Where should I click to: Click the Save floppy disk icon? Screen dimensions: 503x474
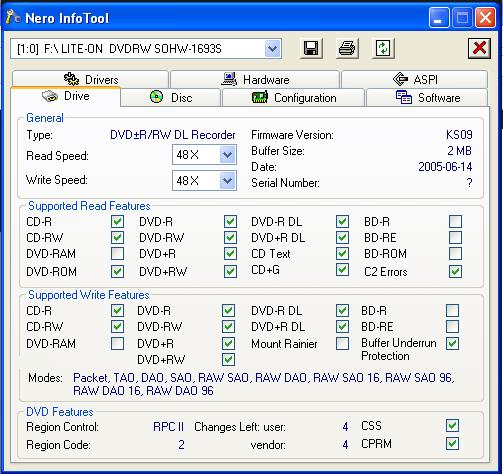(x=311, y=49)
